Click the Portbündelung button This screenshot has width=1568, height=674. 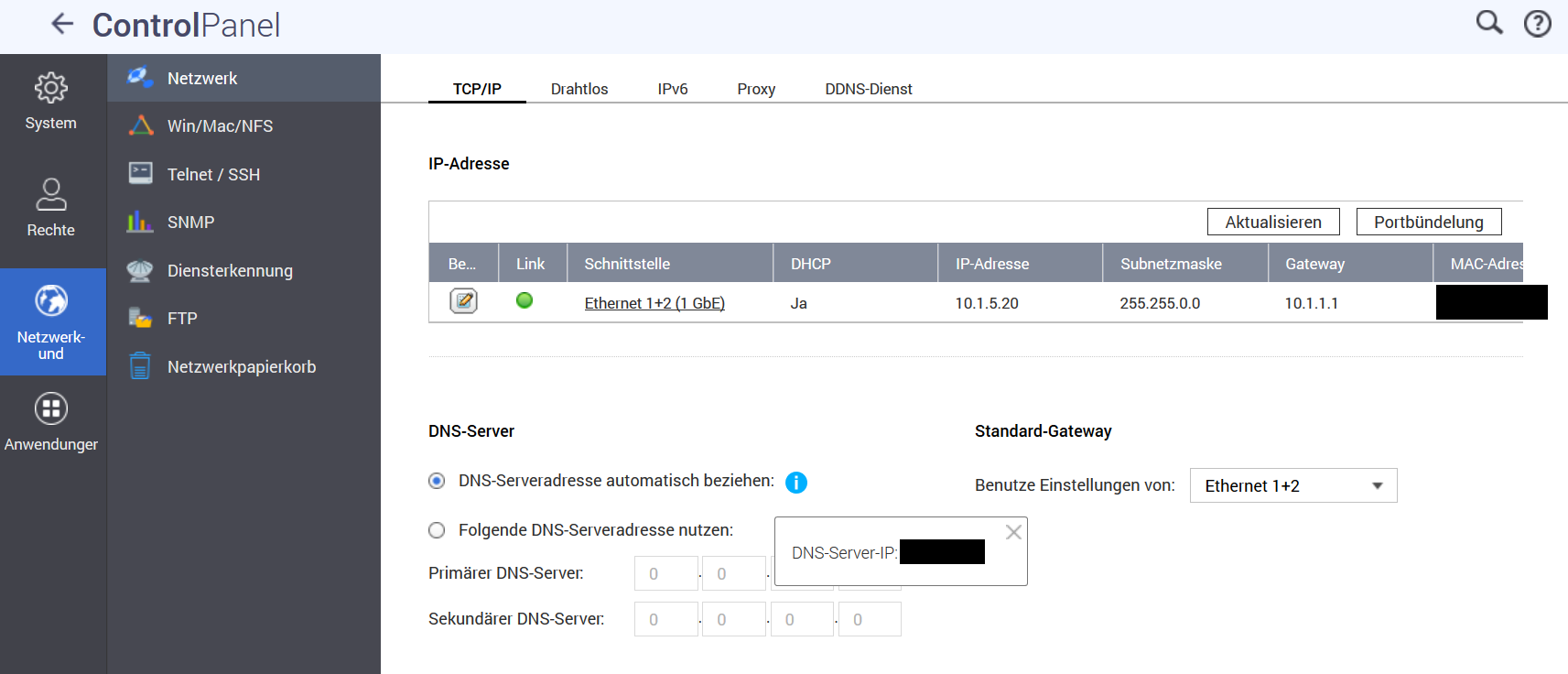[1429, 222]
